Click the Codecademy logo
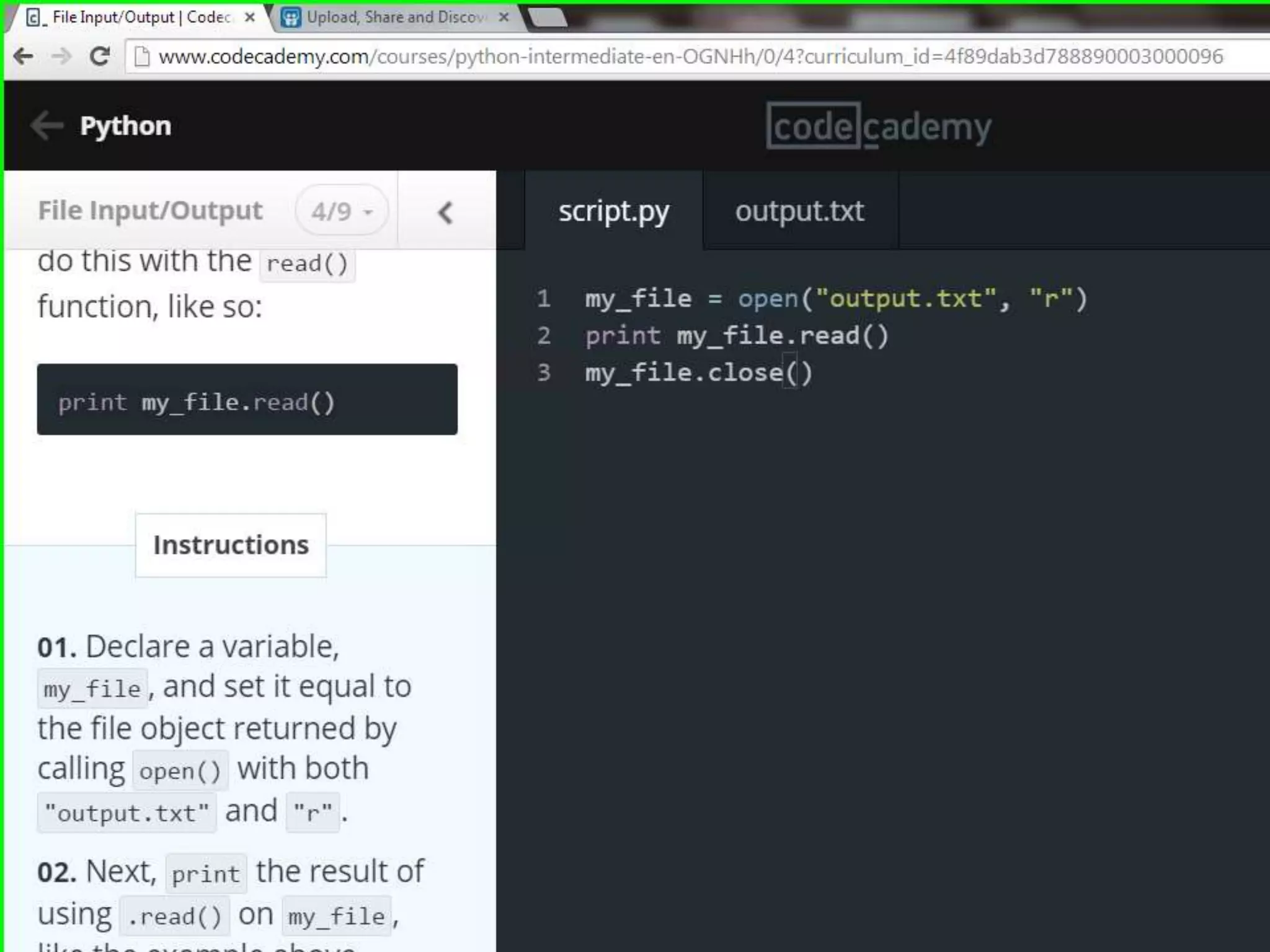Viewport: 1270px width, 952px height. click(x=879, y=126)
